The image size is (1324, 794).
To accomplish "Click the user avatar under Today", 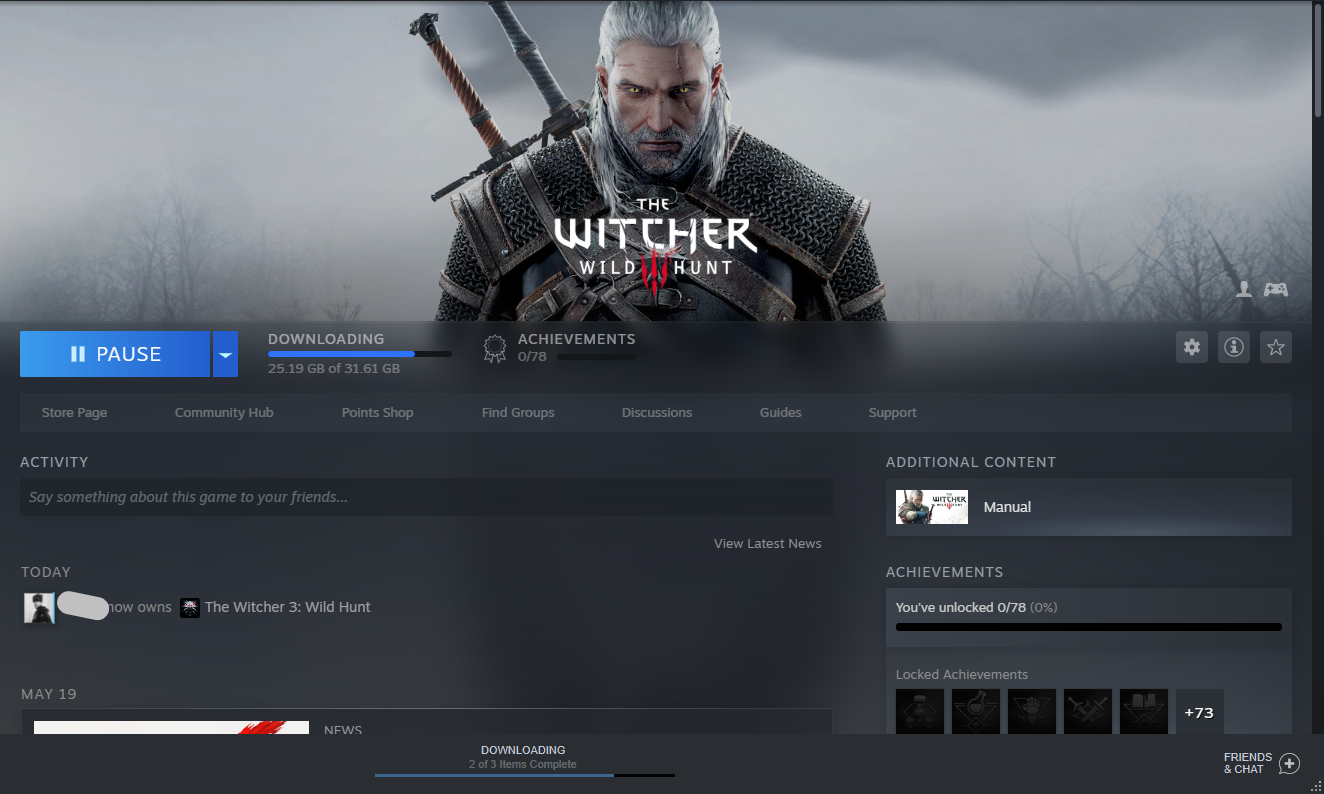I will (39, 607).
